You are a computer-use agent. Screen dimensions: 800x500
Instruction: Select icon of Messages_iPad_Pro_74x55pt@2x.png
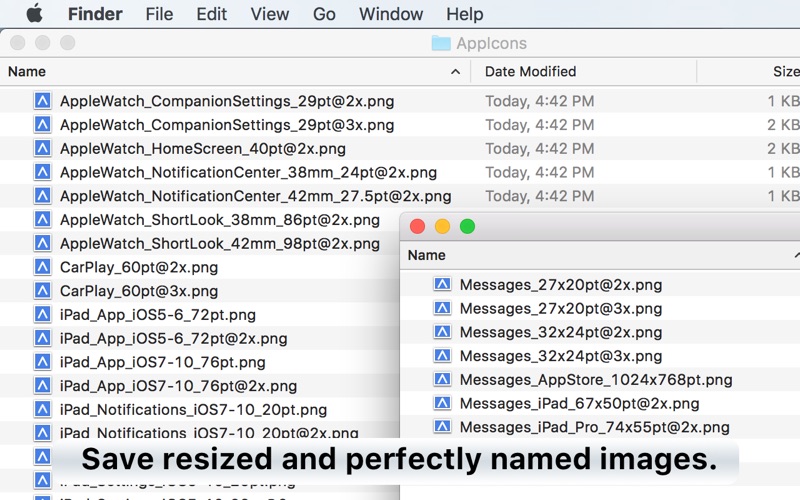pos(442,426)
